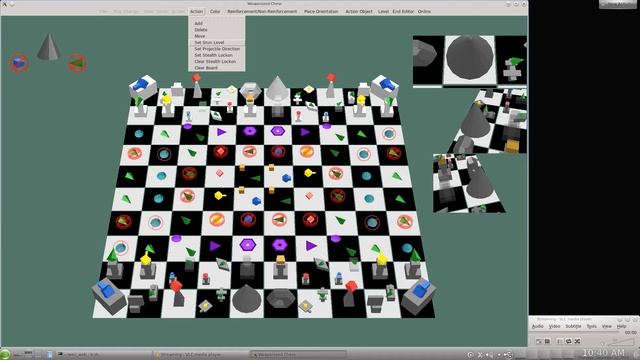Open VLC View menu
This screenshot has height=360, width=640.
(x=607, y=327)
